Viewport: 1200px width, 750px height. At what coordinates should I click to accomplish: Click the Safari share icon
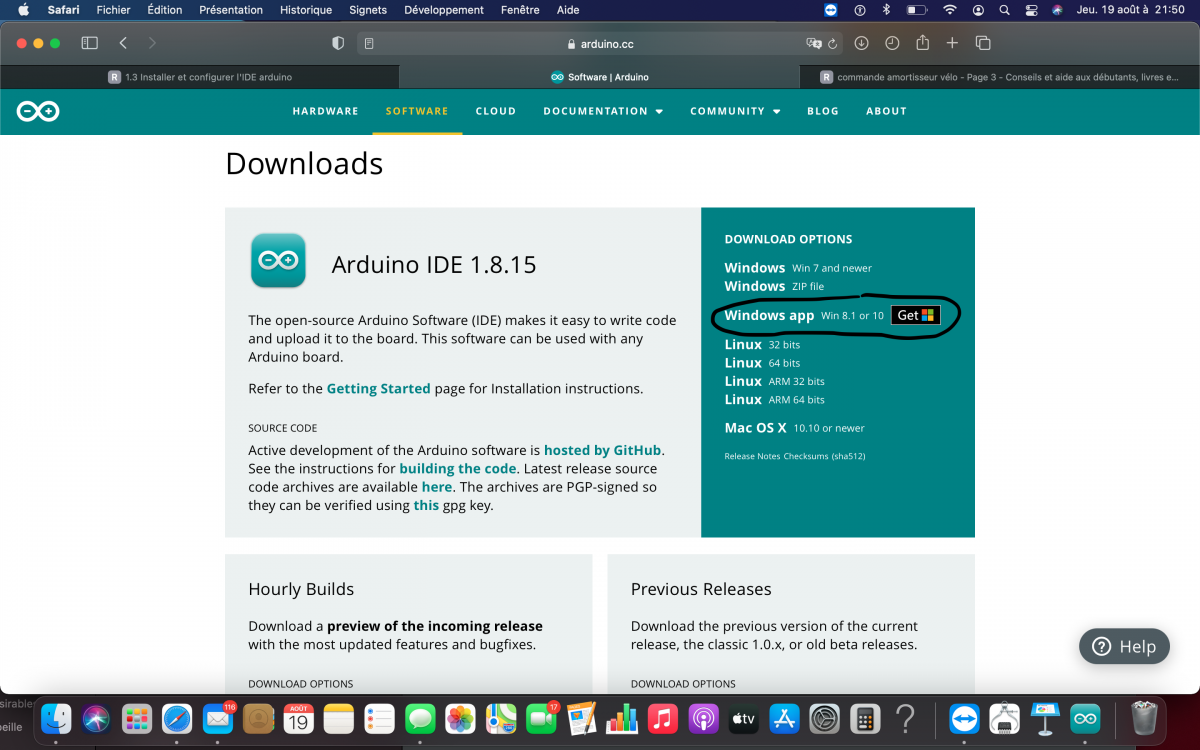[923, 42]
